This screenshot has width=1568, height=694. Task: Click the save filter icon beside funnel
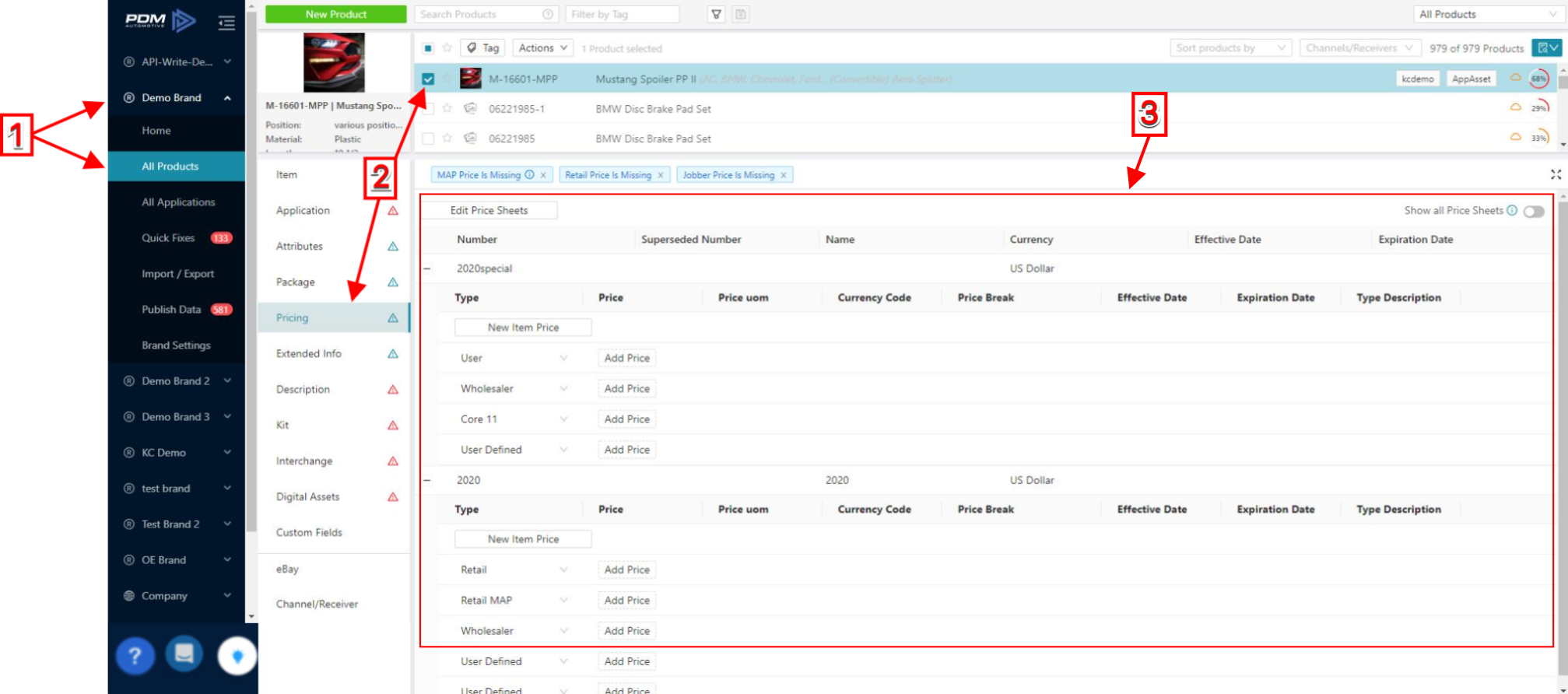click(741, 14)
